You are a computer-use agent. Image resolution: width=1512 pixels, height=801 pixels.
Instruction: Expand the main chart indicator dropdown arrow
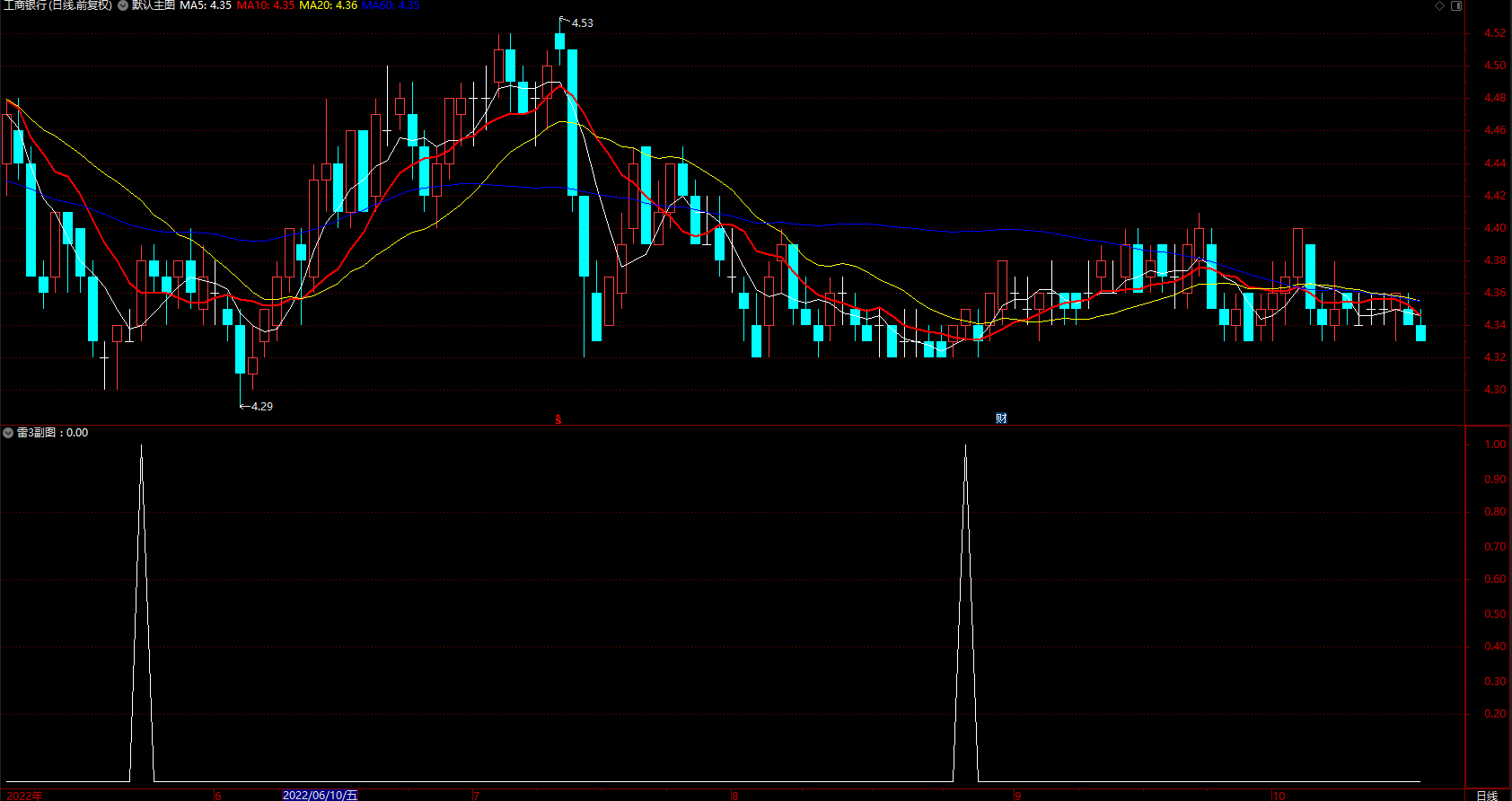(123, 5)
